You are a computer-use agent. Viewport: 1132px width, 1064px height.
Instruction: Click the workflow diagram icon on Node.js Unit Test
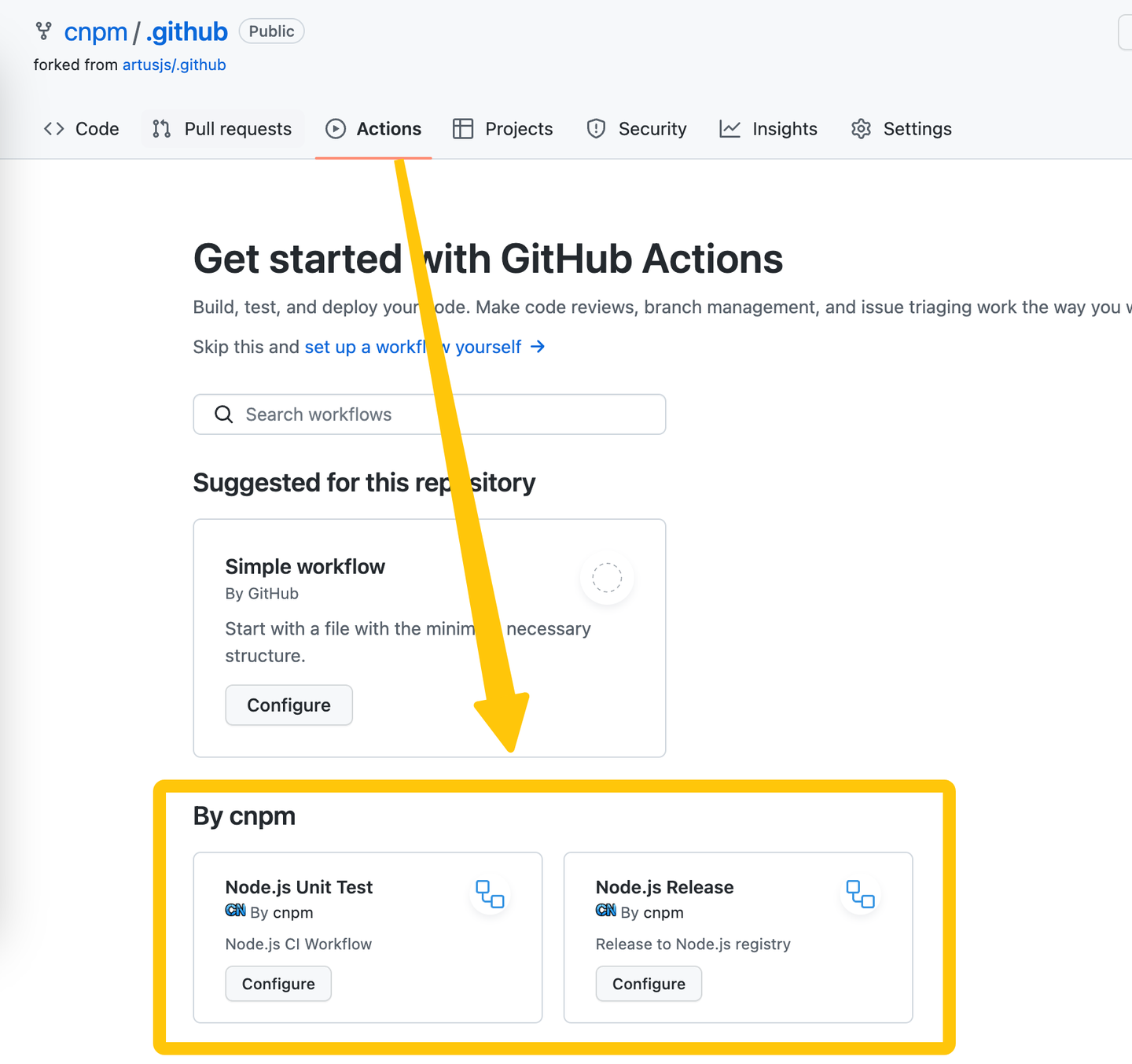pos(490,894)
